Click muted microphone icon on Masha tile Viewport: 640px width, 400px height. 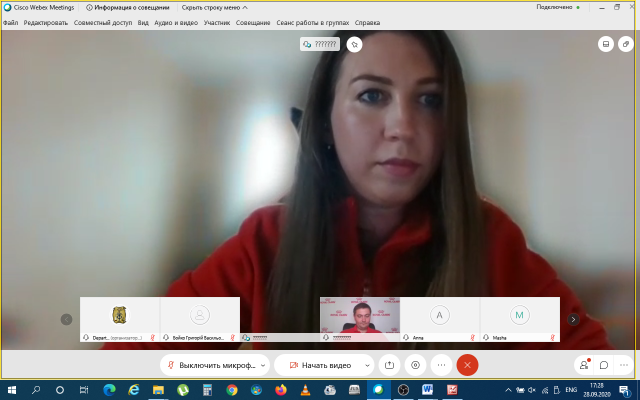point(552,338)
